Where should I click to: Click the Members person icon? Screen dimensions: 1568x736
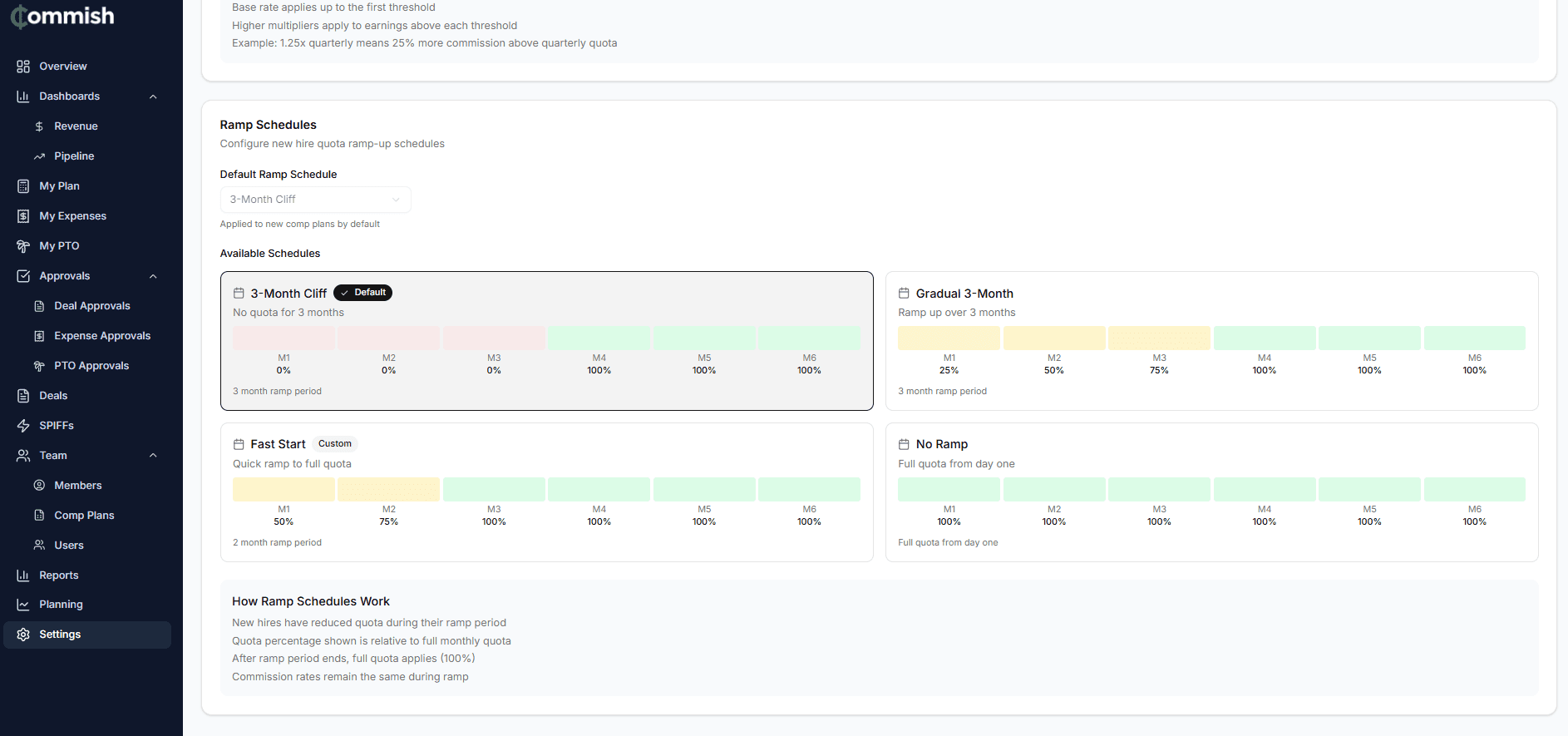tap(39, 486)
